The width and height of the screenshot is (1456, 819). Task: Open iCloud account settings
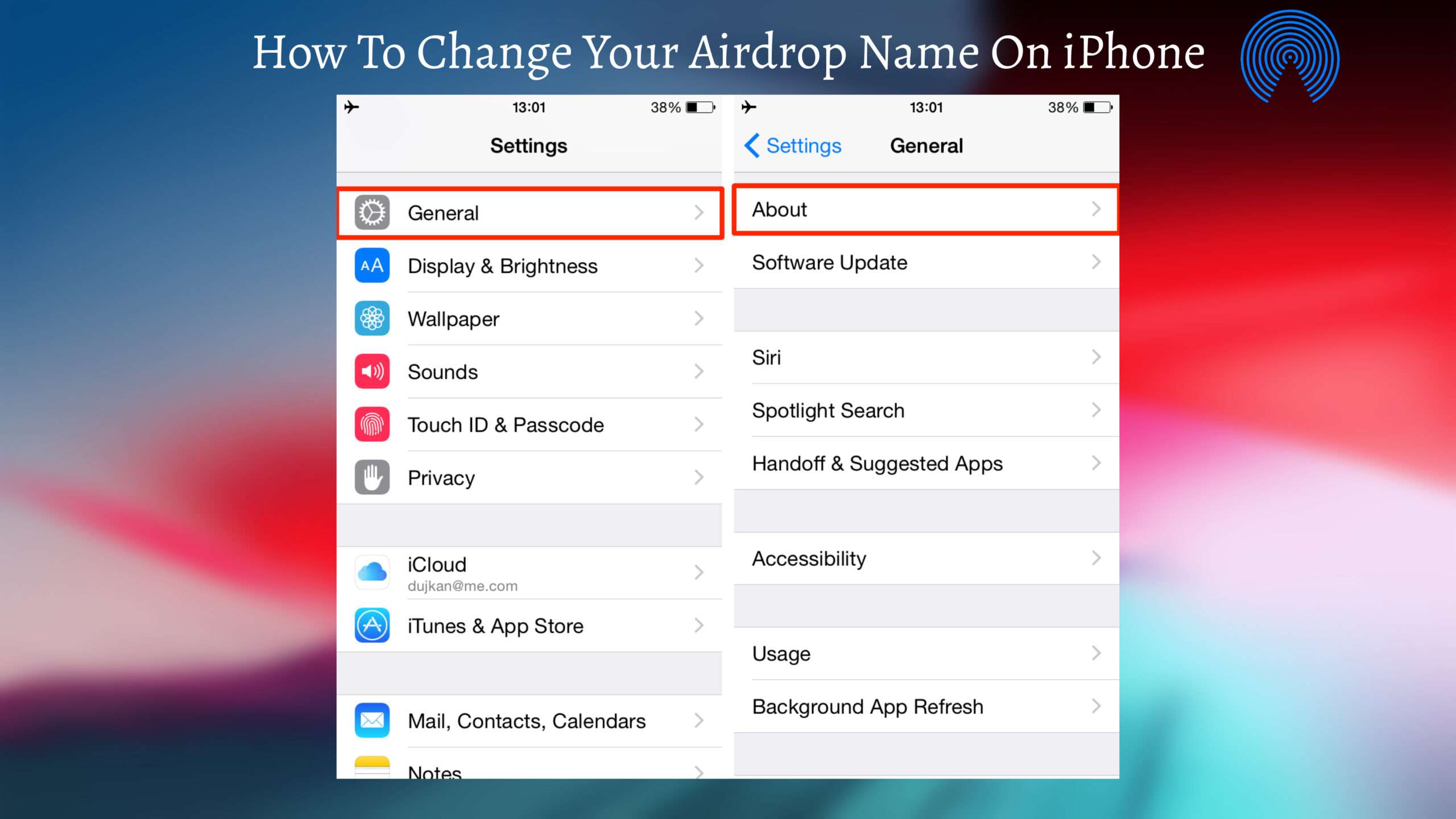tap(530, 572)
